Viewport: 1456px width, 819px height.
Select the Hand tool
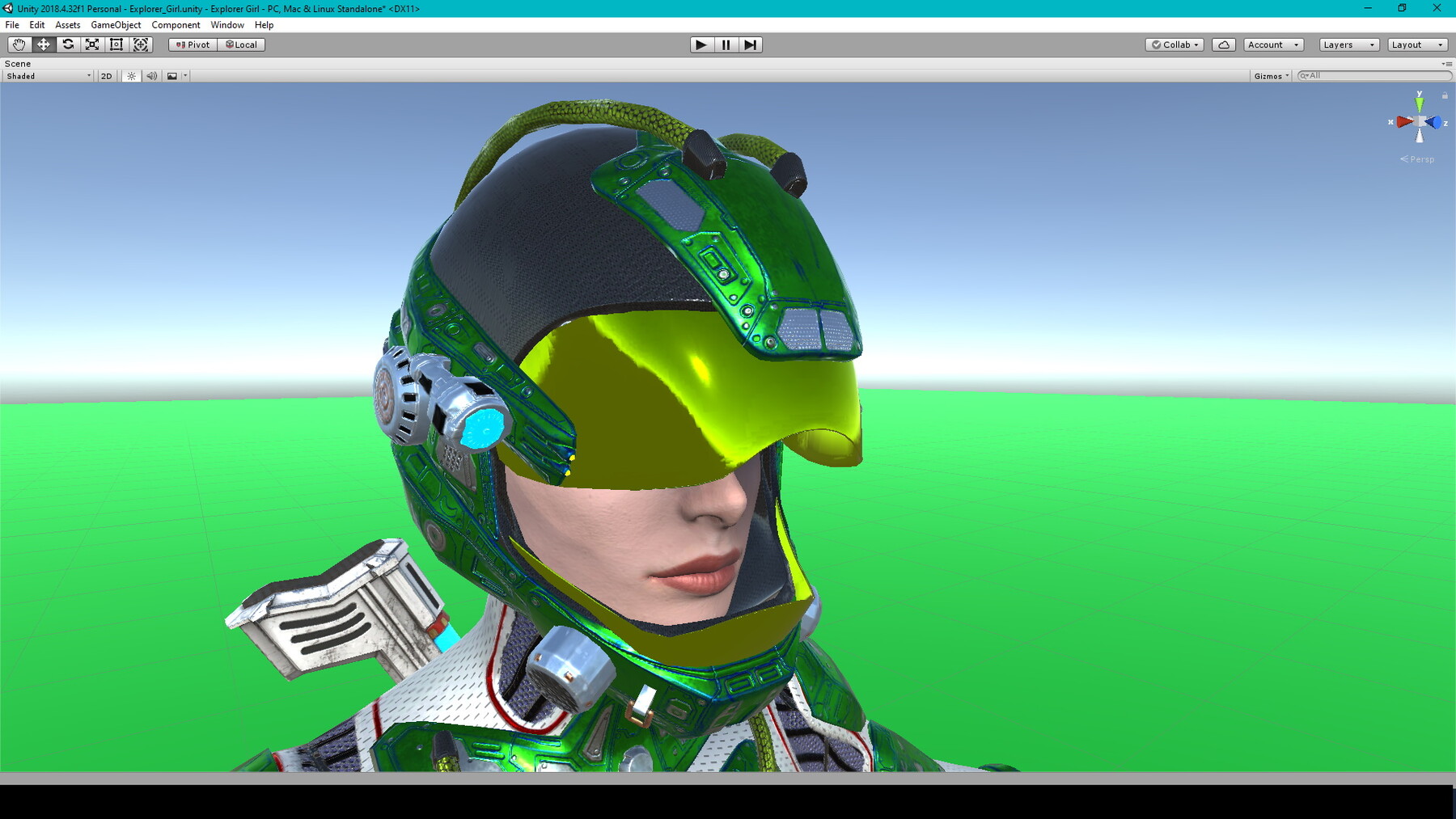point(19,44)
